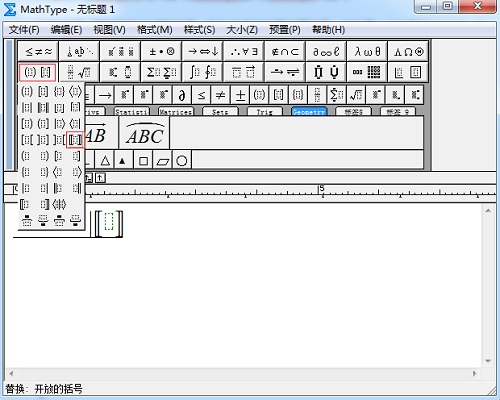Open the 视图(V) menu

pos(109,30)
